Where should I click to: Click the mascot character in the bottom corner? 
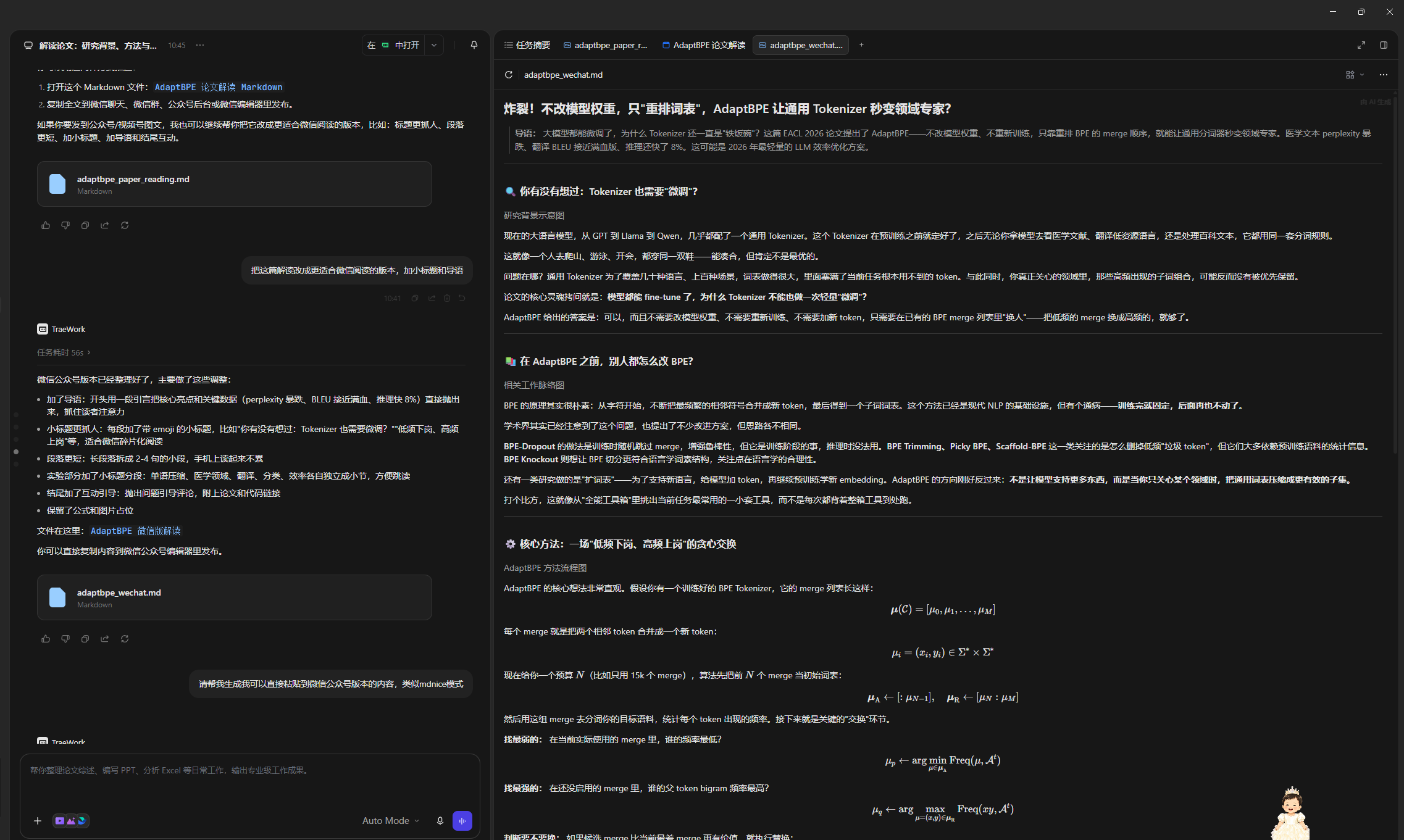(x=1290, y=813)
